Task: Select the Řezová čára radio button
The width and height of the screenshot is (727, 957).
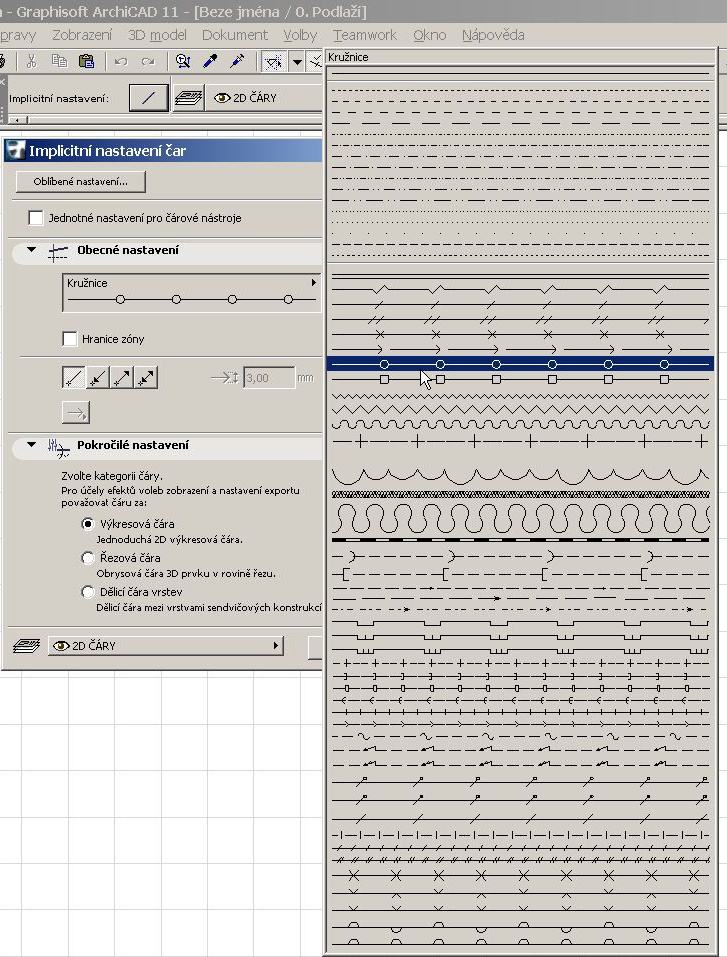Action: [x=88, y=558]
